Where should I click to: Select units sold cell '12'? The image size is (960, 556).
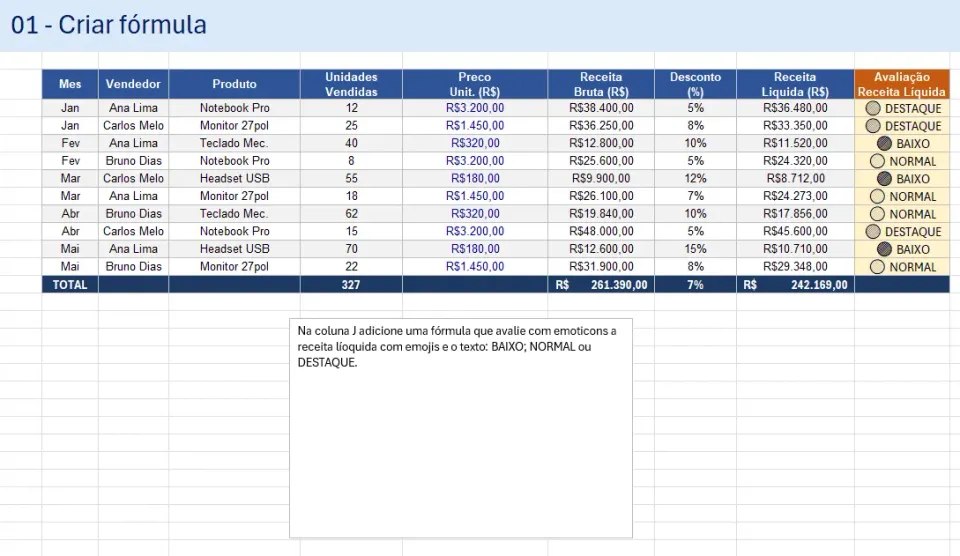click(x=351, y=108)
